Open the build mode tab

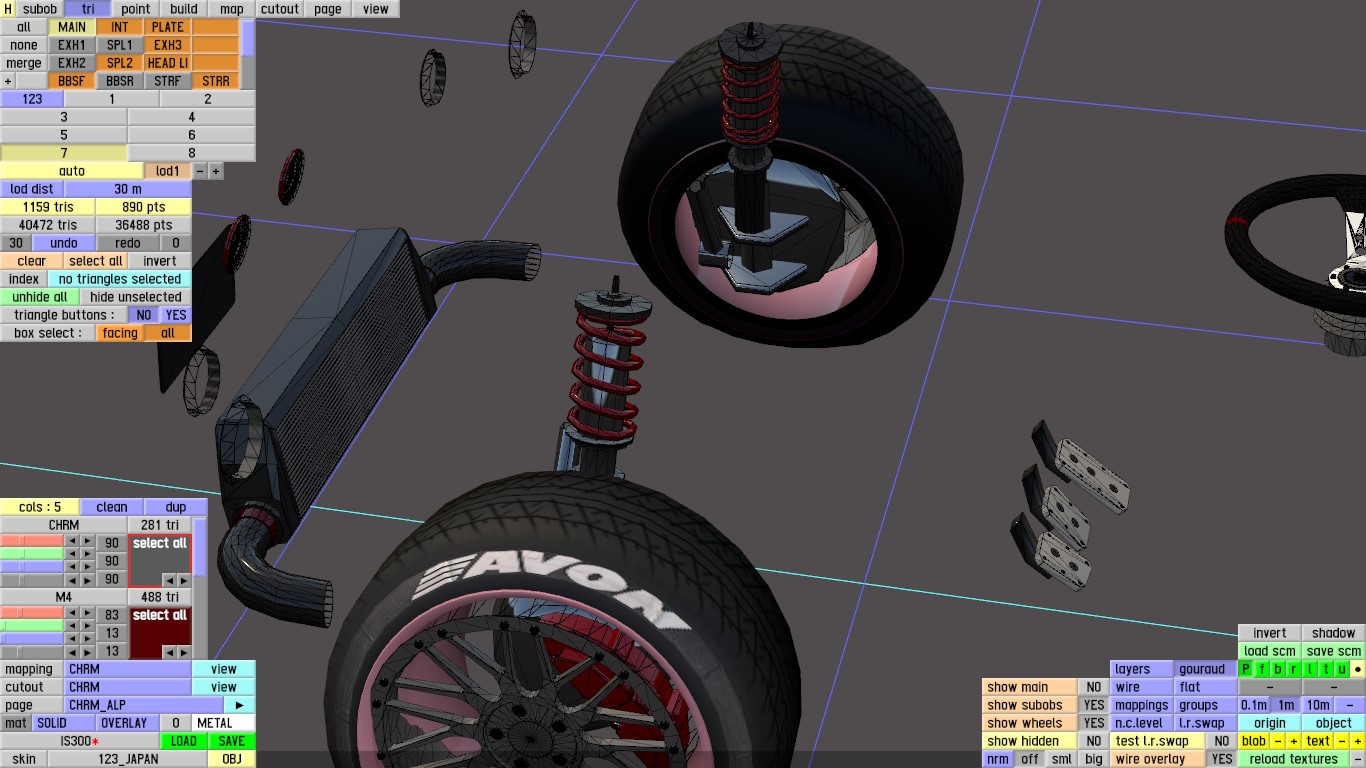pos(184,9)
